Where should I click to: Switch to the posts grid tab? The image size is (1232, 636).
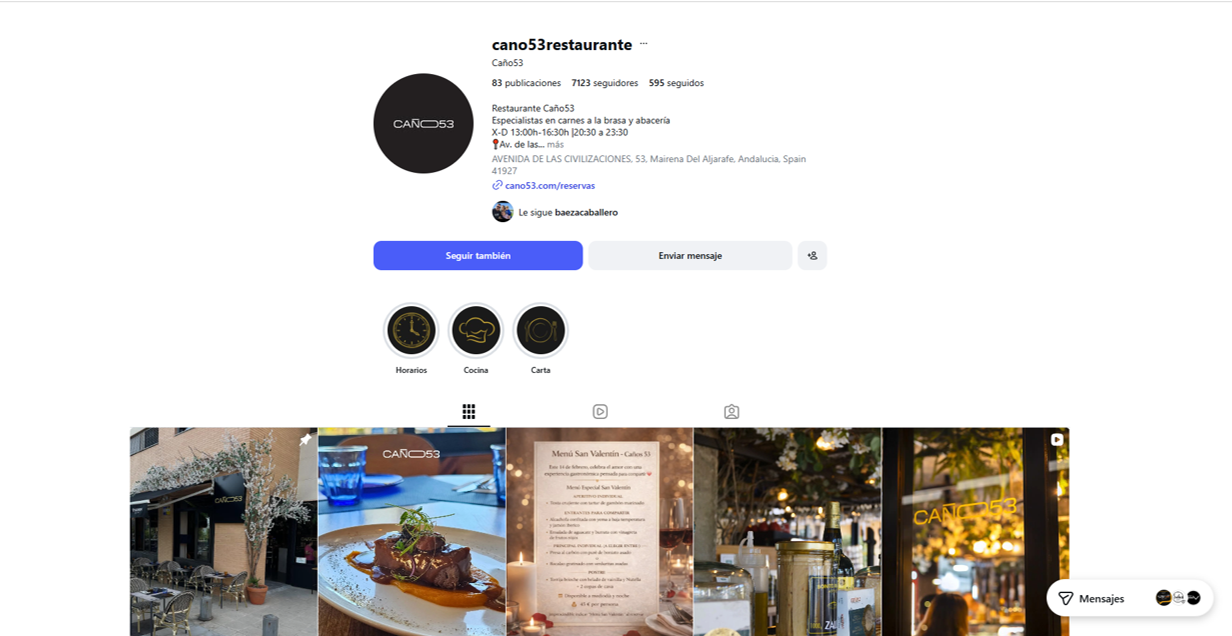point(468,411)
